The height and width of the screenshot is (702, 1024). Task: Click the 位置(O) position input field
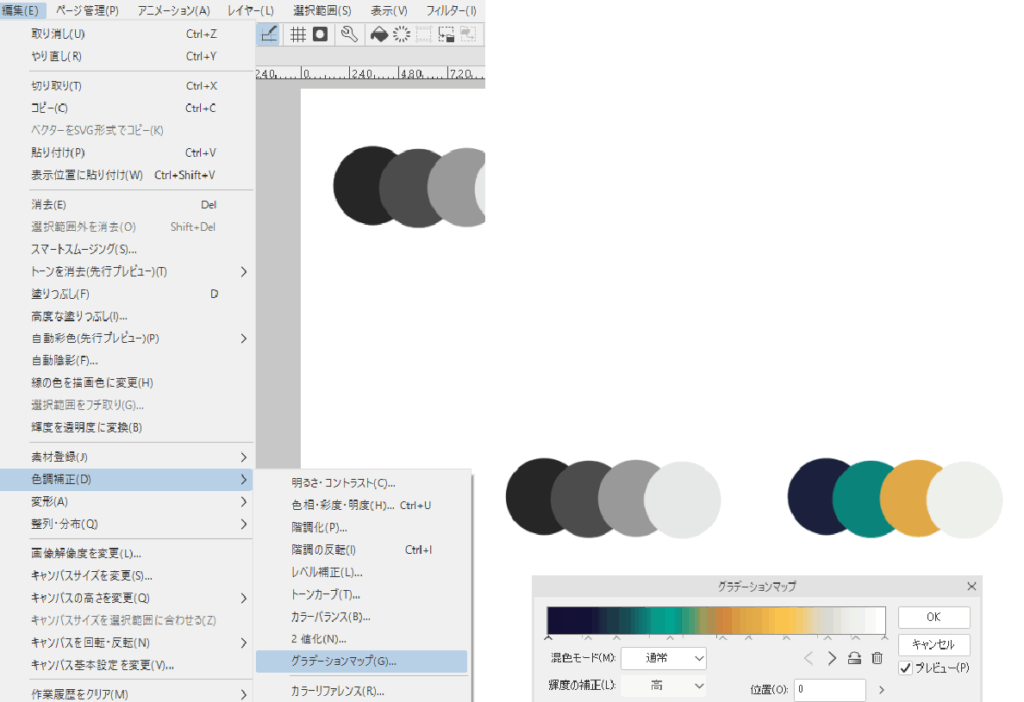(x=829, y=690)
